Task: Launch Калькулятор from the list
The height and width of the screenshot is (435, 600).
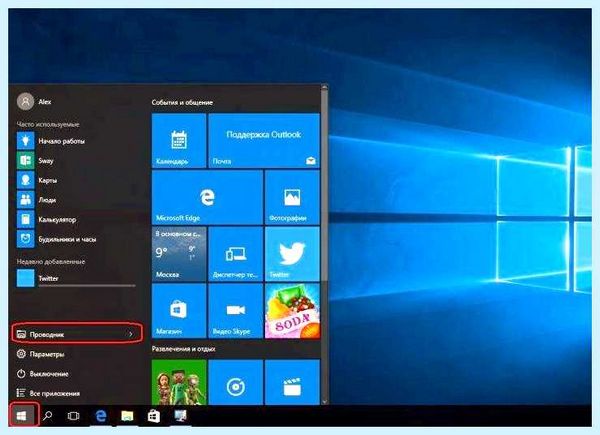Action: coord(76,219)
